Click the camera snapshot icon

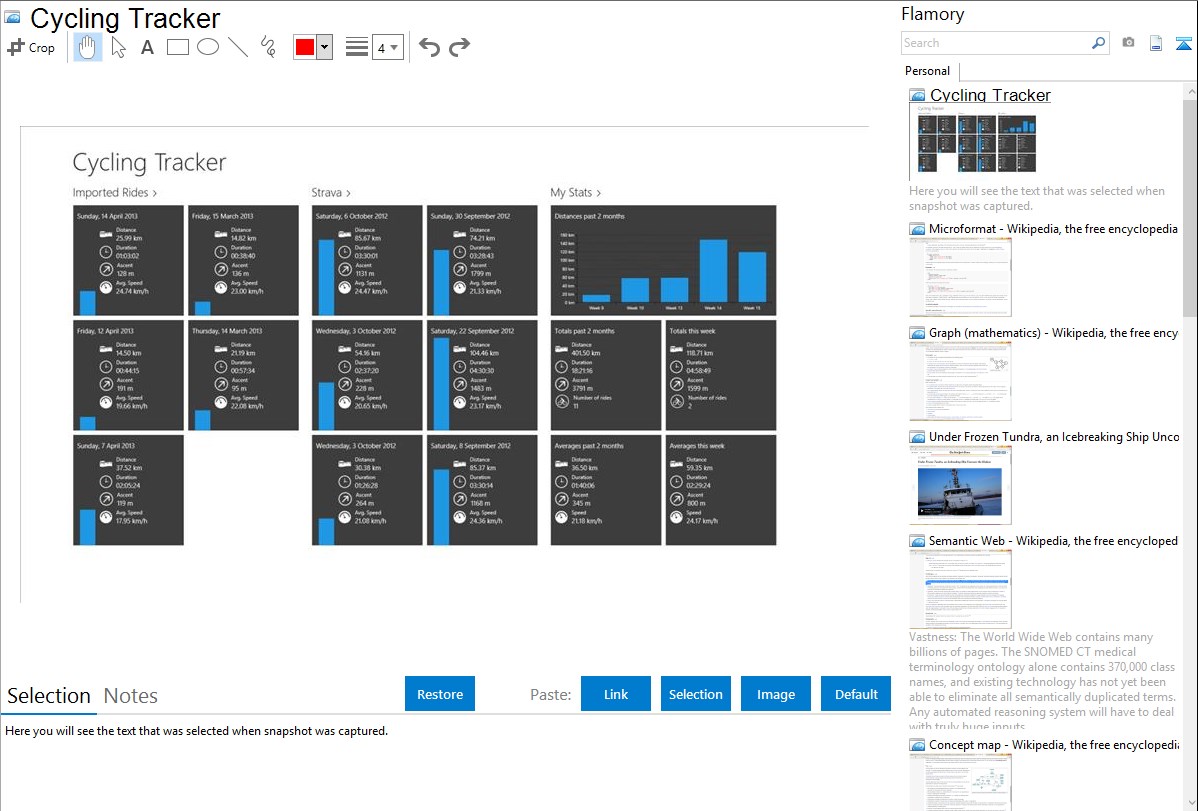(x=1128, y=43)
